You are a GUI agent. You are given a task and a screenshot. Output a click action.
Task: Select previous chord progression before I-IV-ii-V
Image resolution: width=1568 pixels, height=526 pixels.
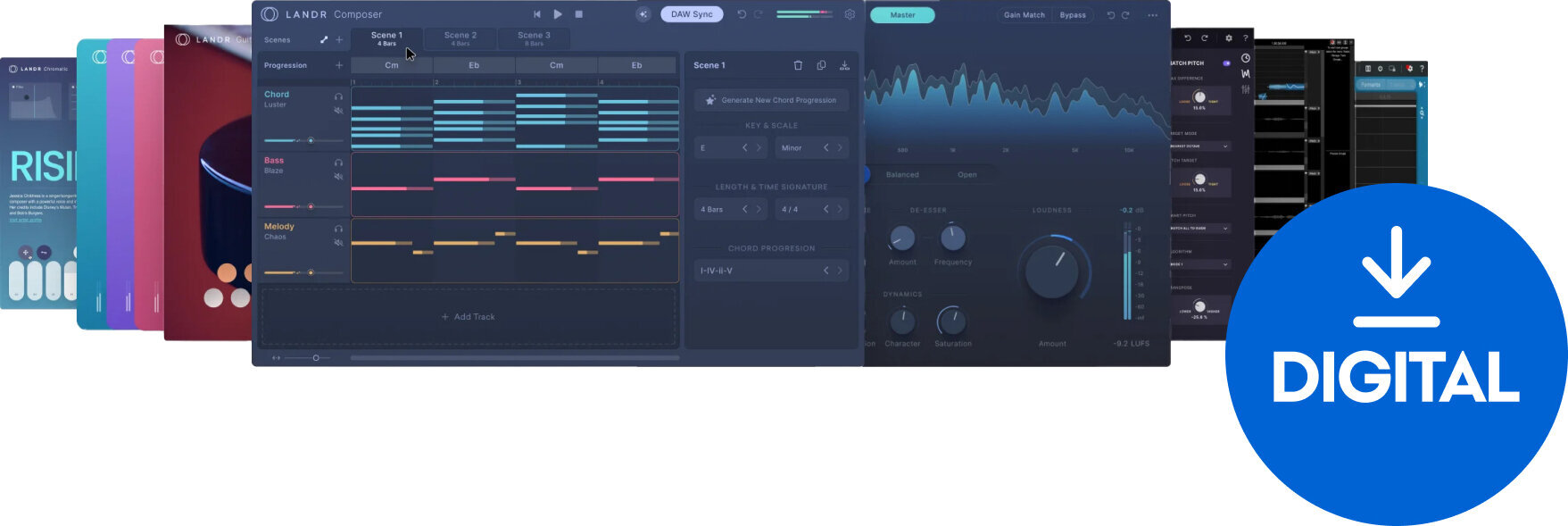pyautogui.click(x=826, y=271)
